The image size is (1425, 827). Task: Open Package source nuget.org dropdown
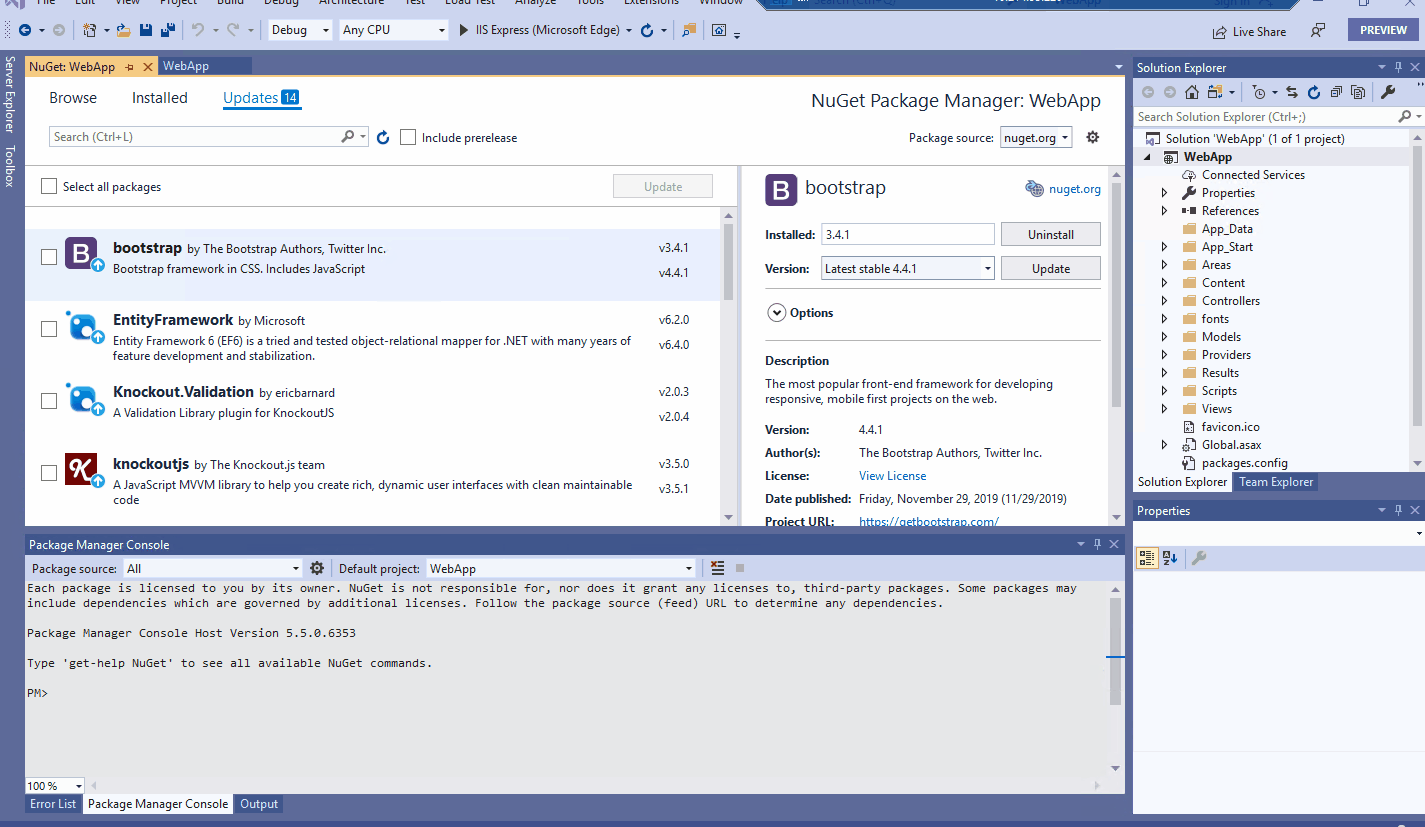tap(1036, 138)
